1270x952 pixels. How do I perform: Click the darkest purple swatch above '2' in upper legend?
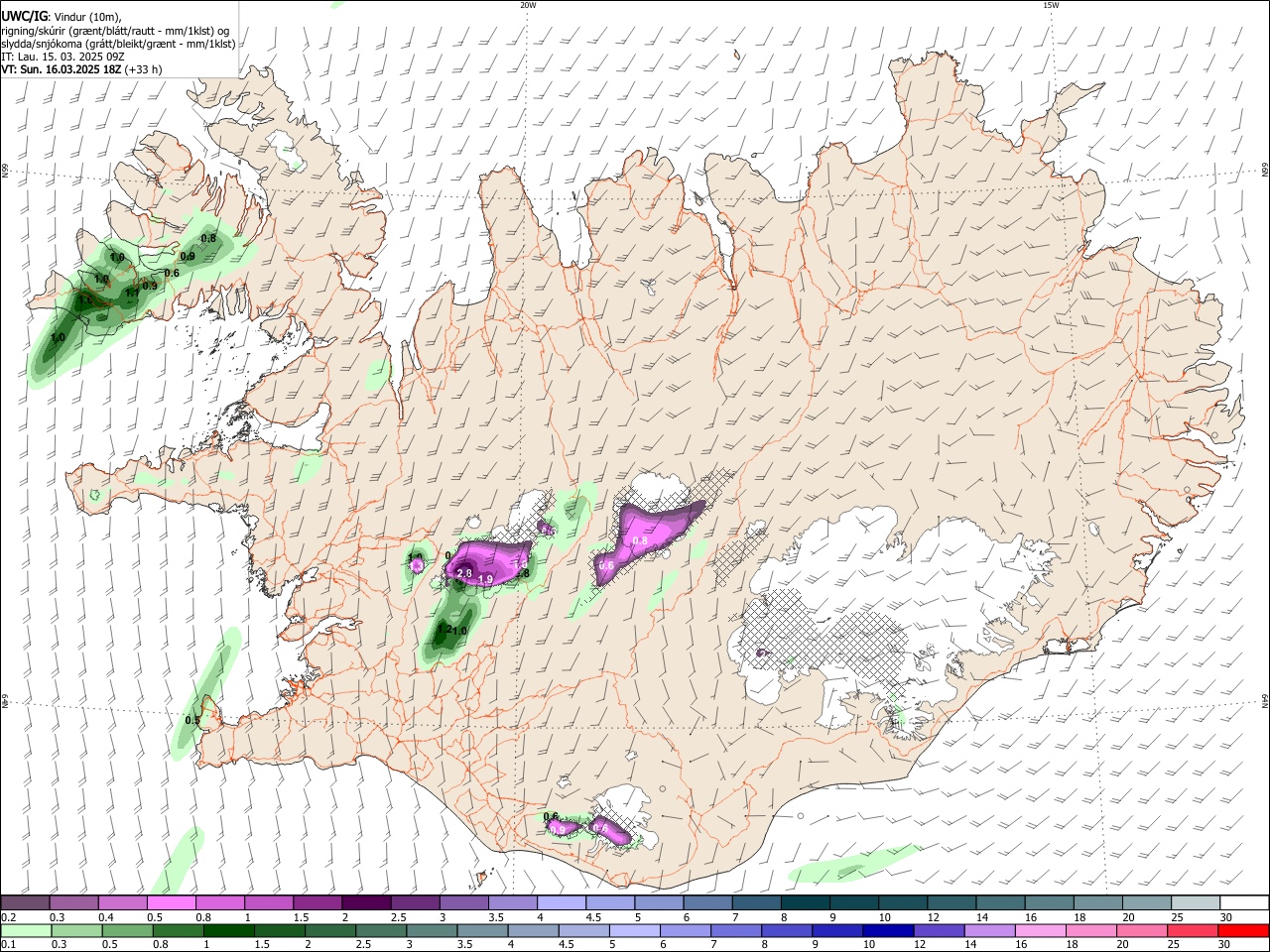[x=366, y=903]
